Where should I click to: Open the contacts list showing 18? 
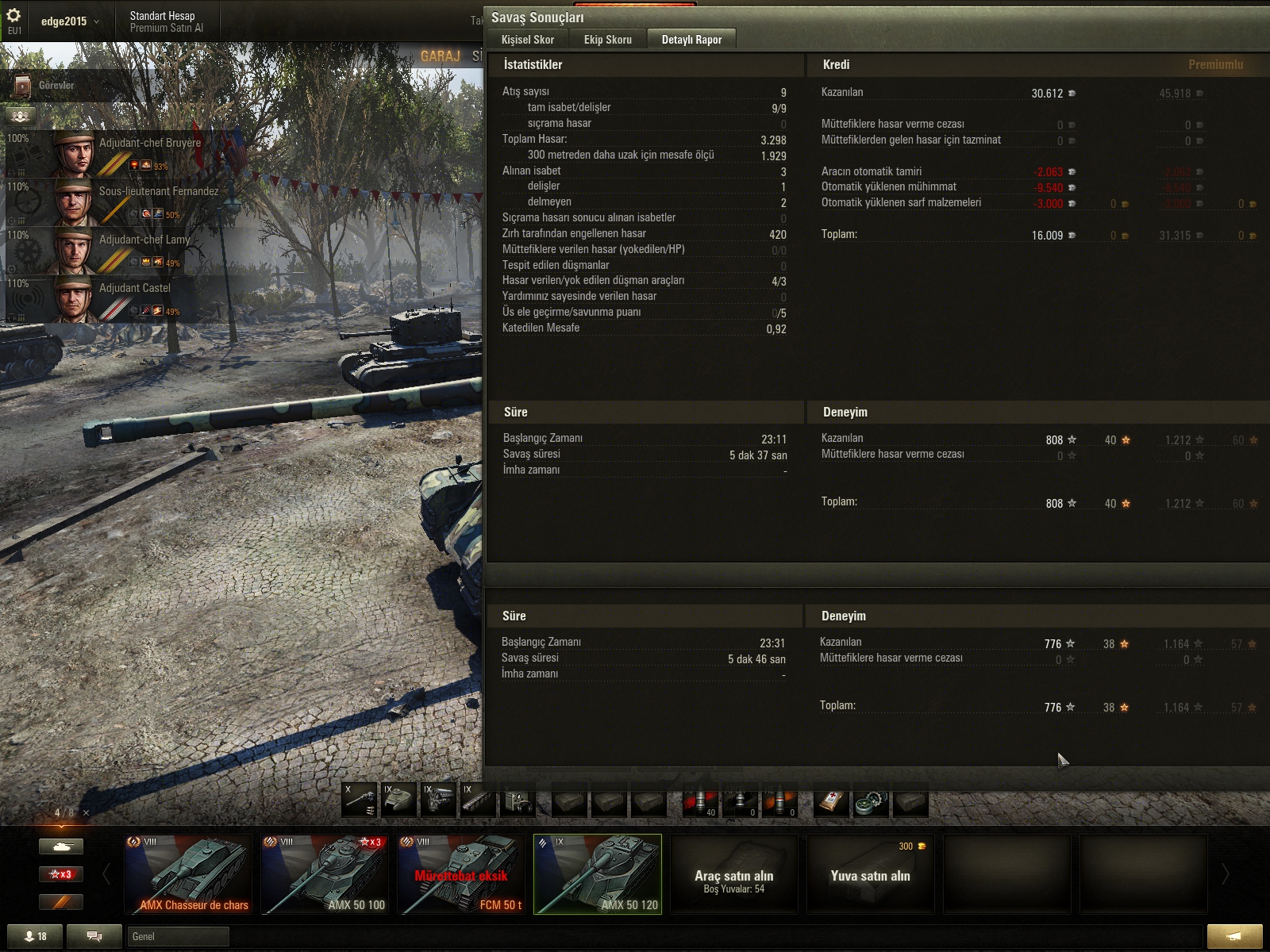click(35, 936)
